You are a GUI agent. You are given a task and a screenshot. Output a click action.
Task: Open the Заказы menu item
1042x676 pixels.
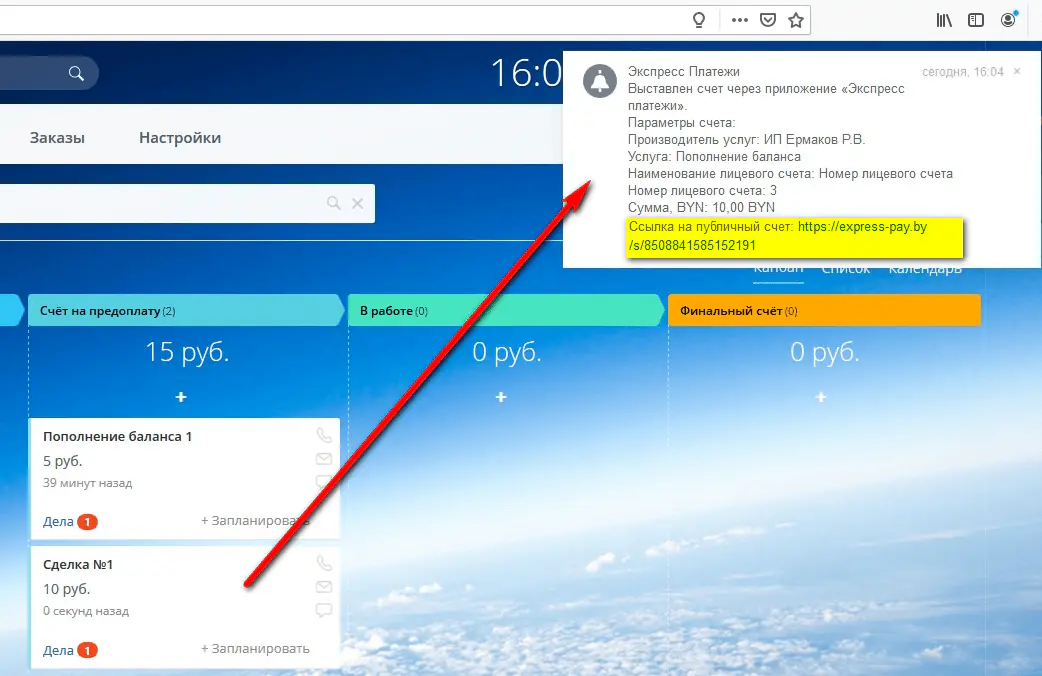click(57, 138)
